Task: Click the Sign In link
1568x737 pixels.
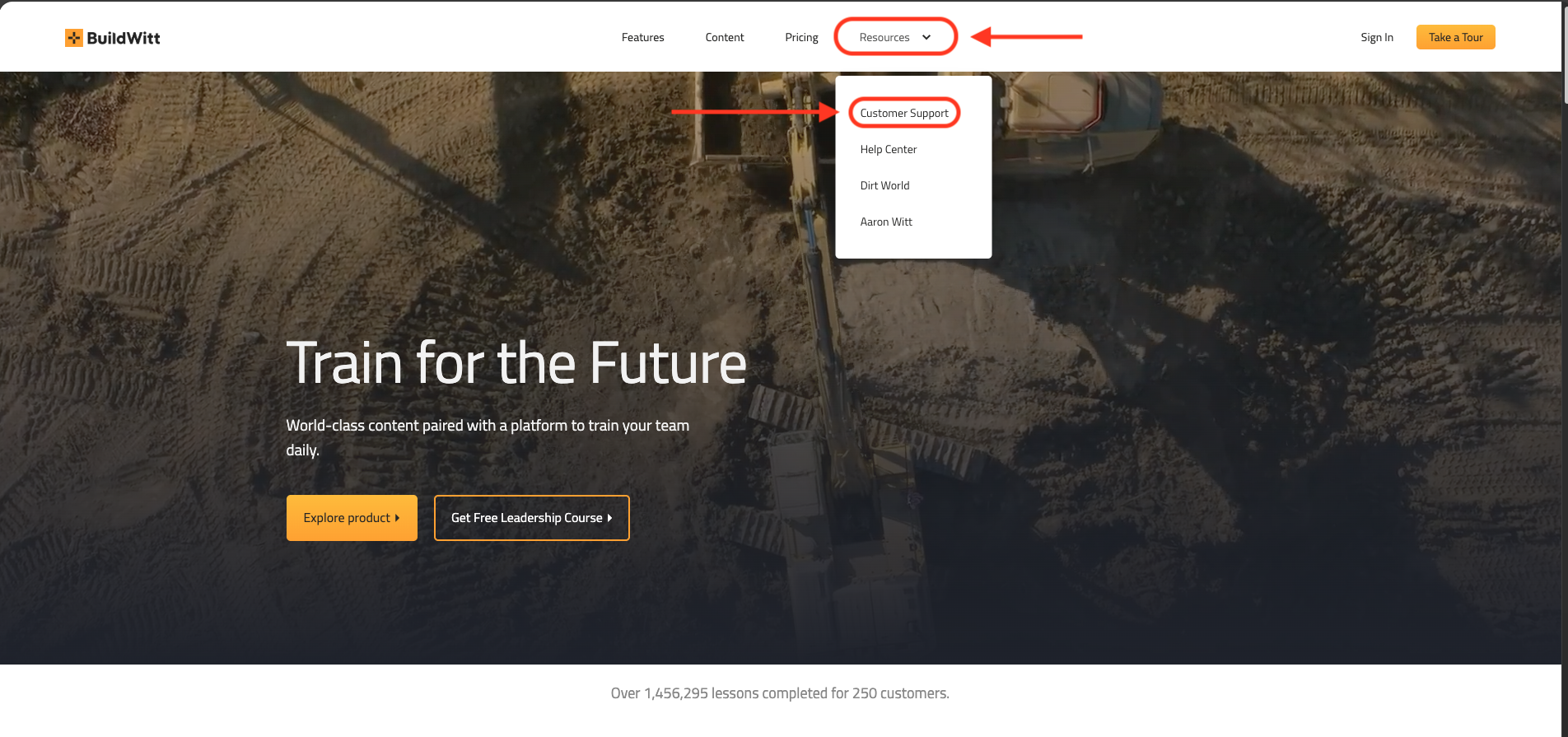Action: point(1376,37)
